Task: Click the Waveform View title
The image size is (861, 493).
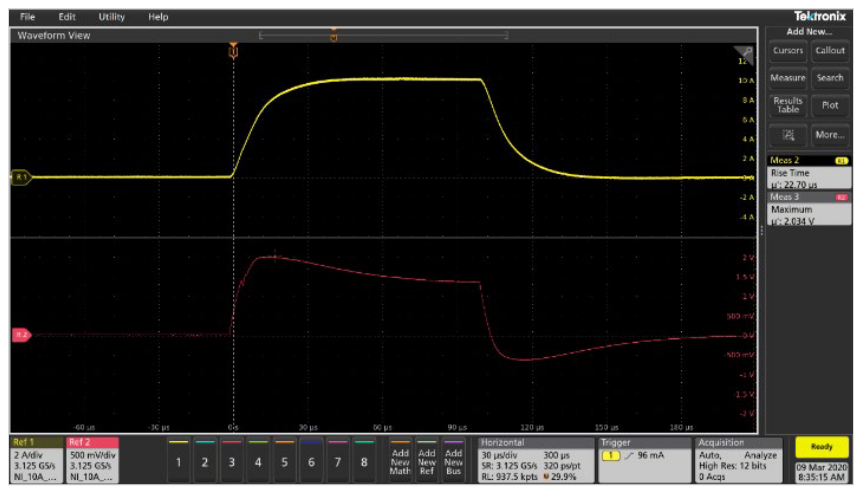Action: coord(54,36)
